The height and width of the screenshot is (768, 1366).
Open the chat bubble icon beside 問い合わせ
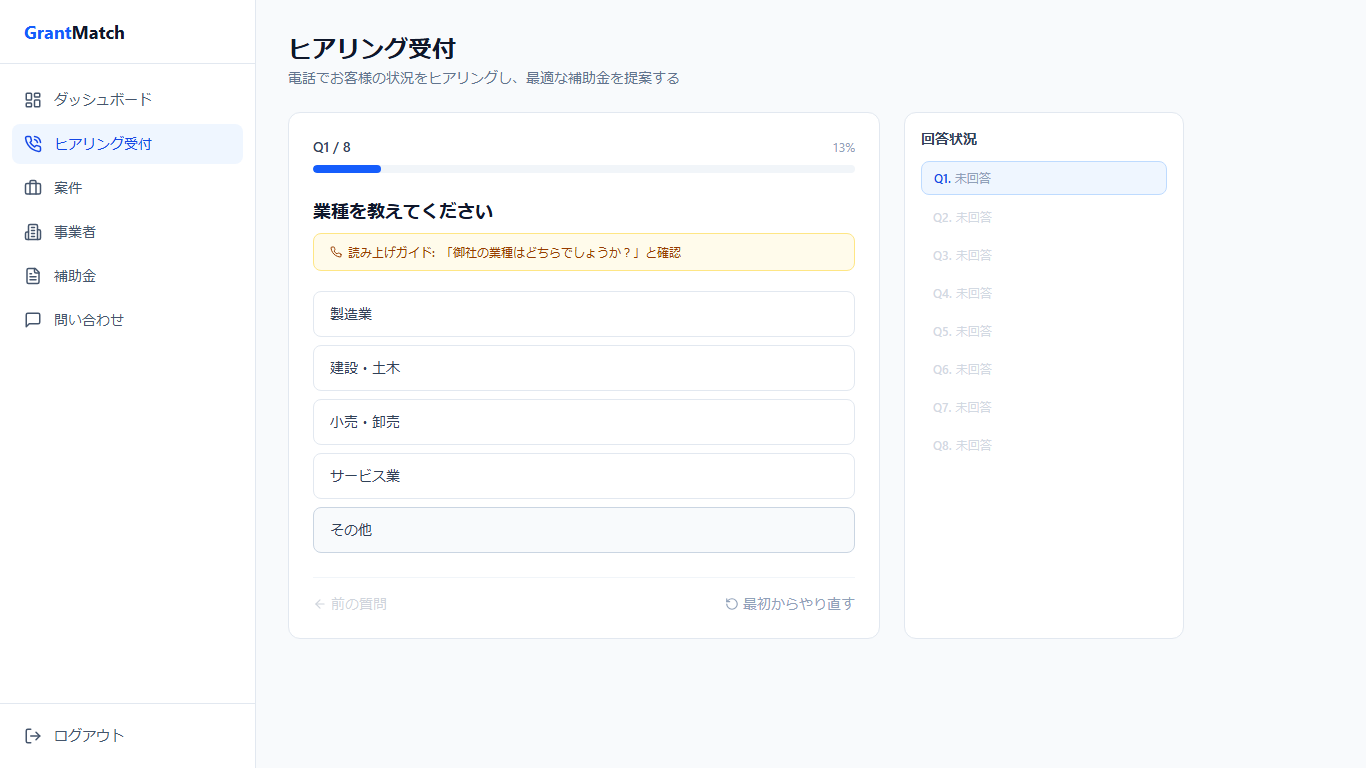pyautogui.click(x=32, y=319)
